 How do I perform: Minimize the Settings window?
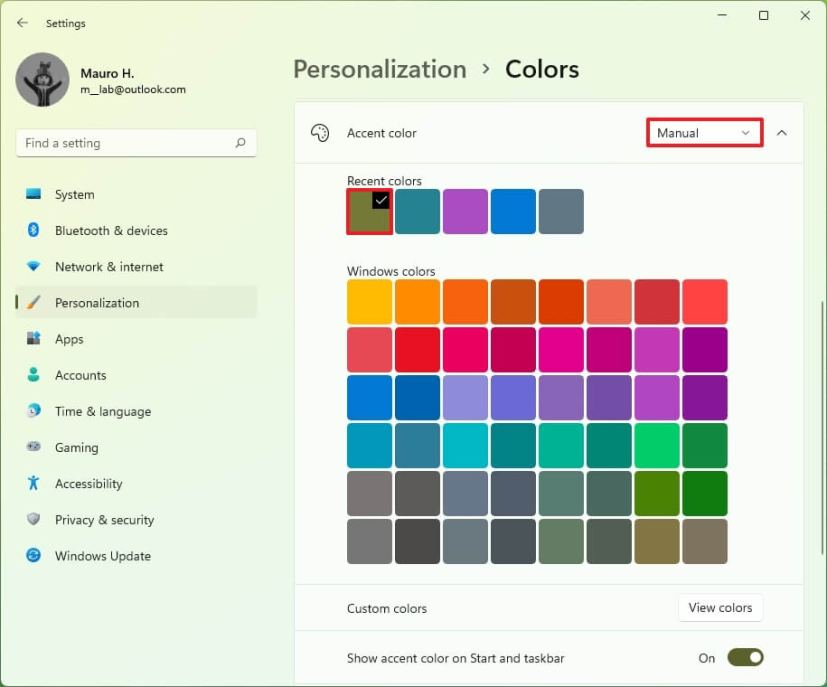click(722, 16)
